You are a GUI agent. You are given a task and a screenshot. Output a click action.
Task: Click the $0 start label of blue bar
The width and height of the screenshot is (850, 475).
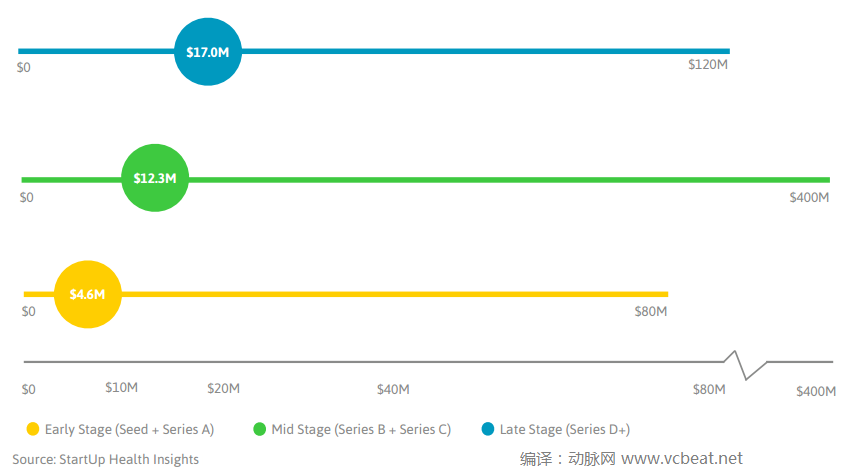coord(24,67)
